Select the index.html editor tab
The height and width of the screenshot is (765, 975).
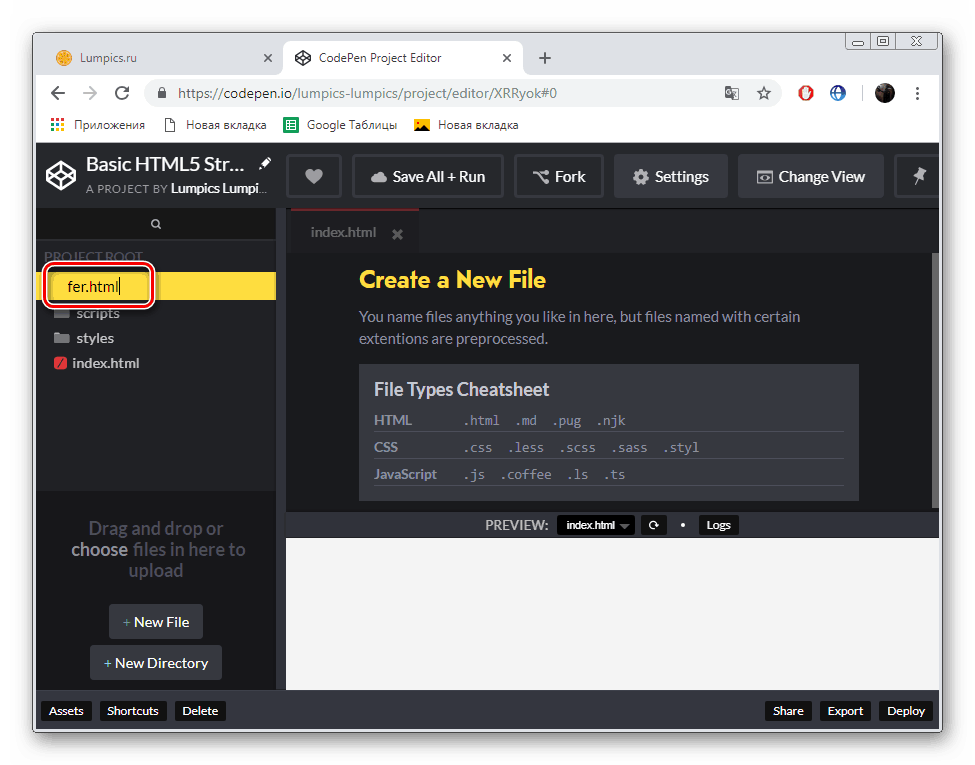pyautogui.click(x=343, y=232)
